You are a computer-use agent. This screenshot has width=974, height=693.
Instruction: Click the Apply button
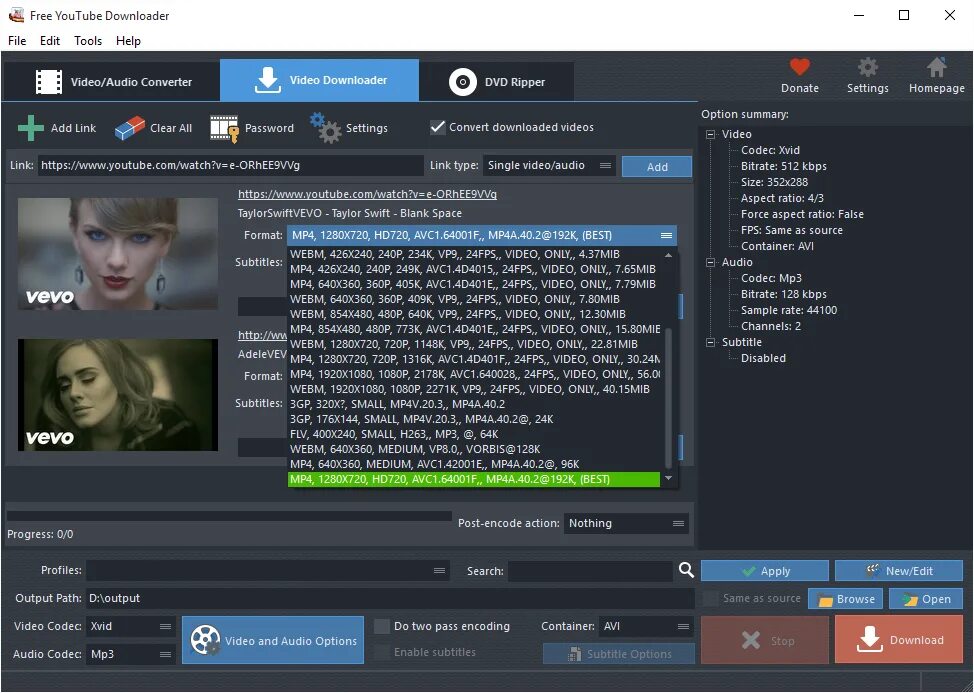764,570
